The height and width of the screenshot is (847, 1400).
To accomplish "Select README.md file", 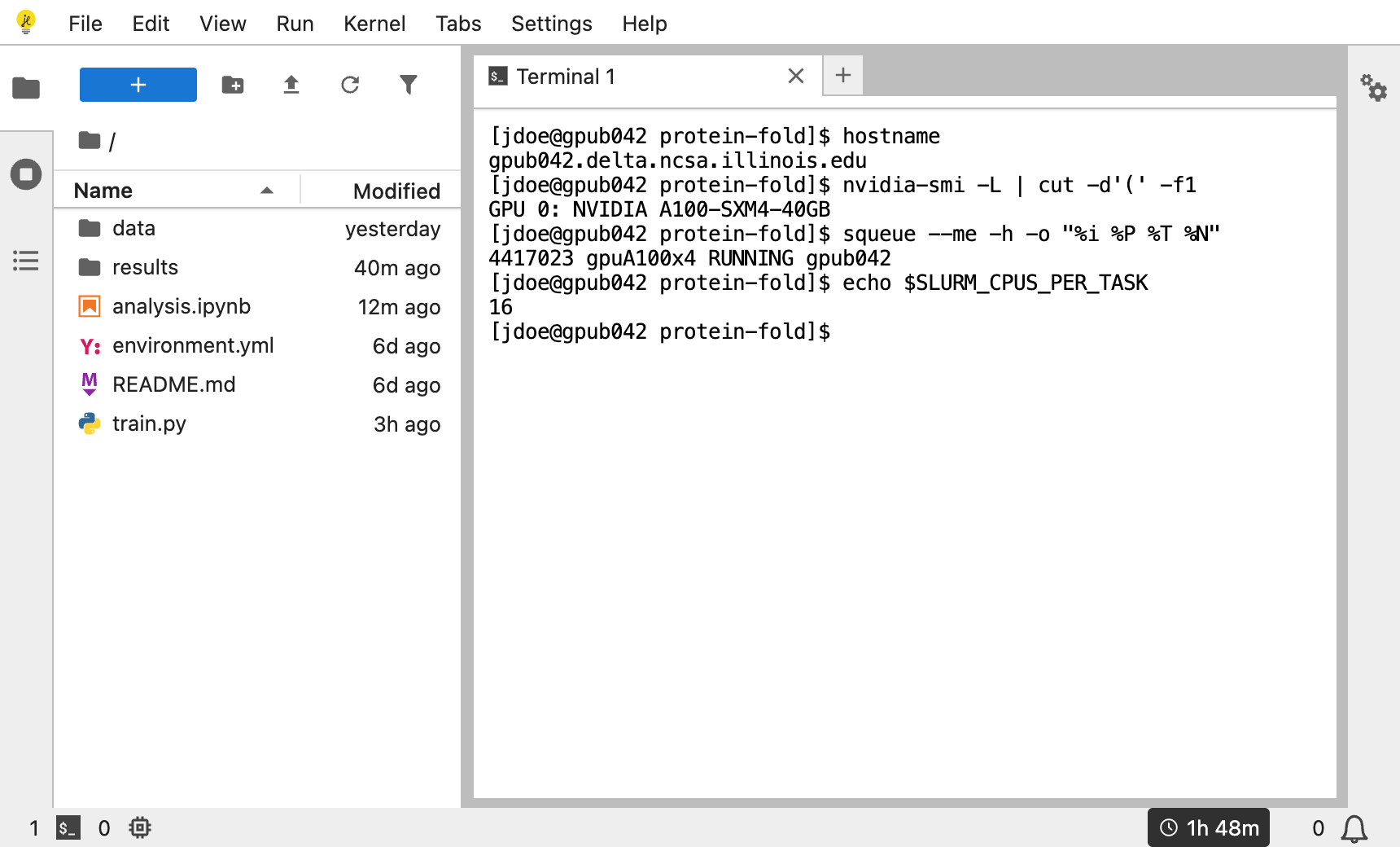I will [257, 385].
